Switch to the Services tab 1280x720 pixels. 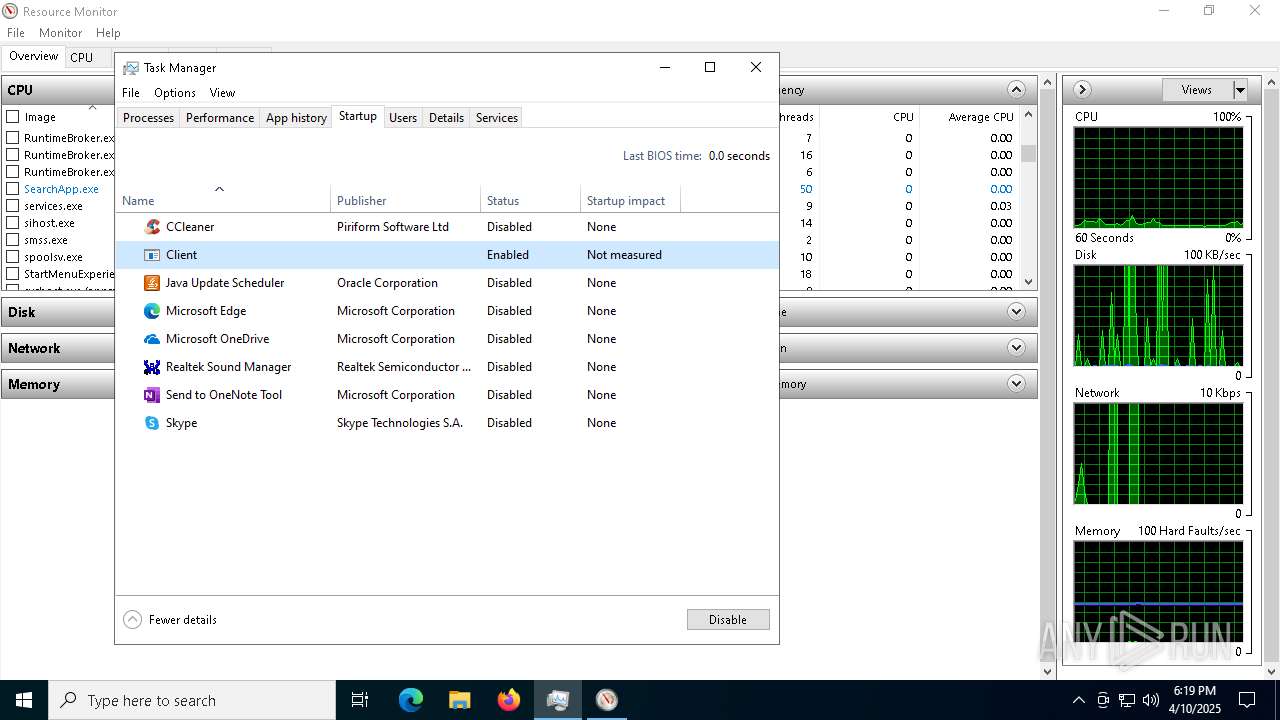[497, 118]
